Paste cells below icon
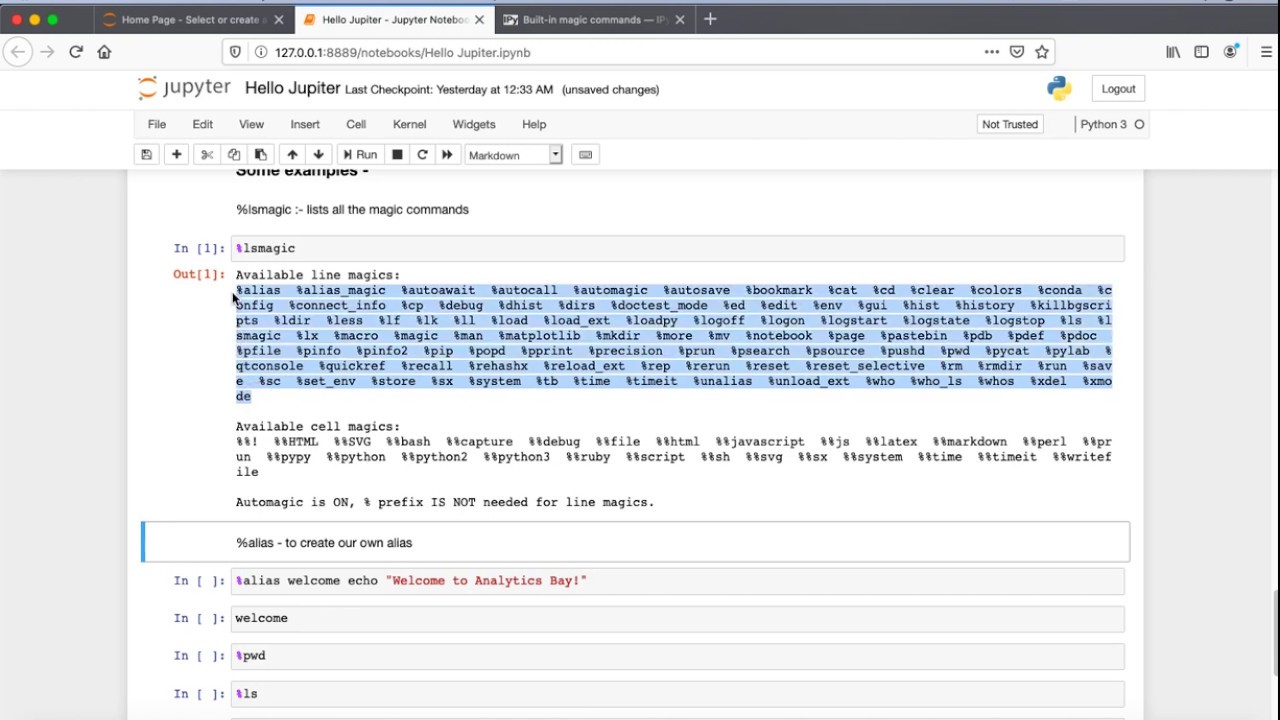Image resolution: width=1280 pixels, height=720 pixels. [261, 155]
